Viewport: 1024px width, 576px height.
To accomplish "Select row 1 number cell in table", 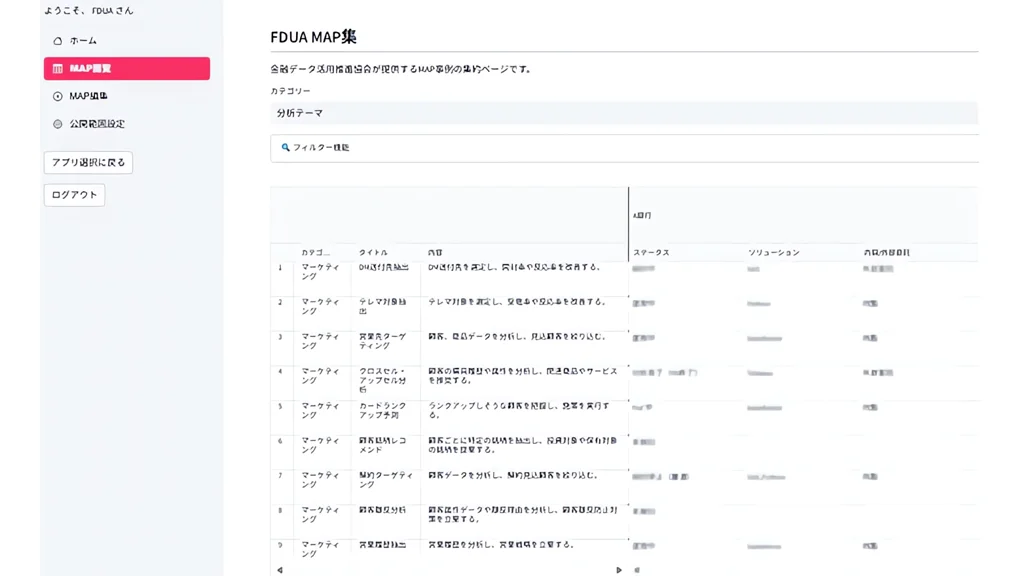I will (x=281, y=268).
